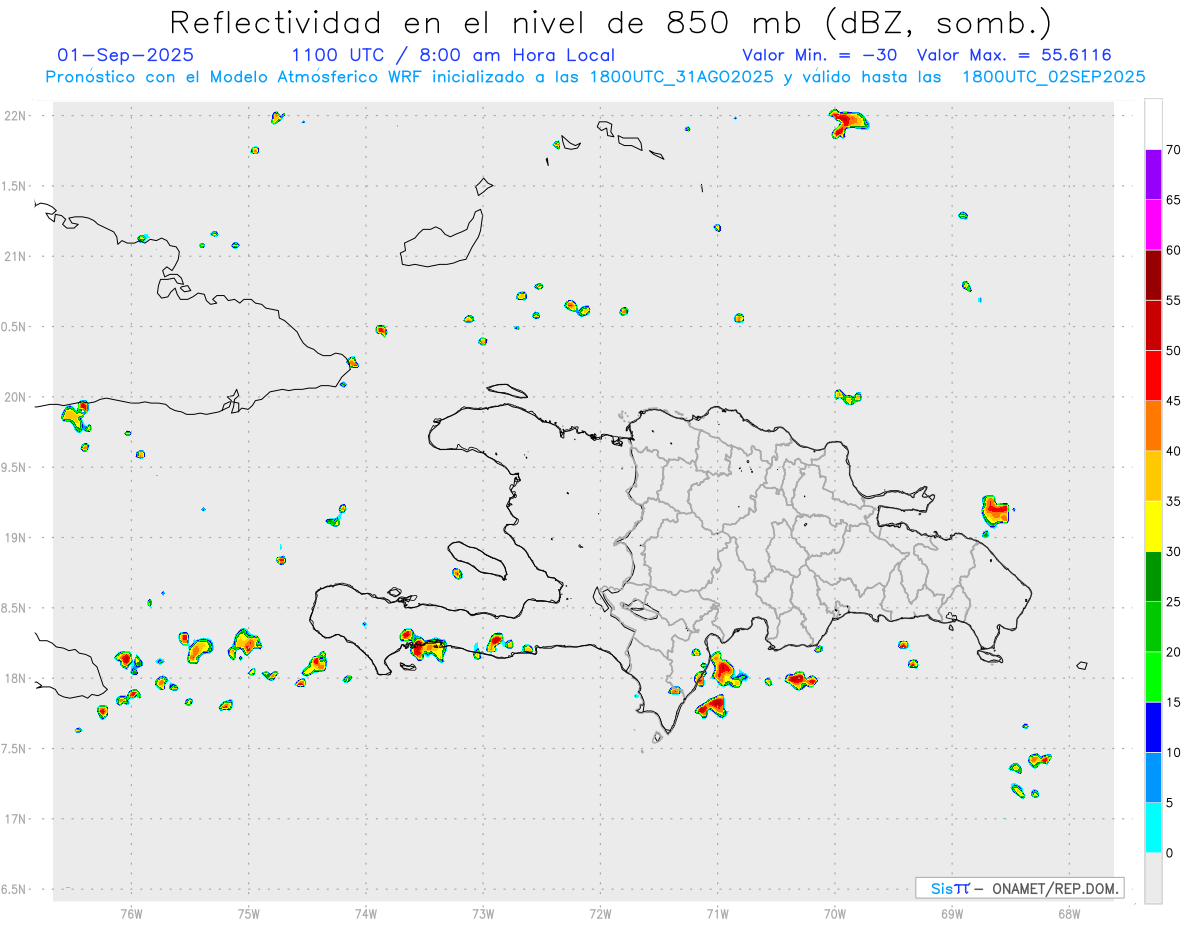Click the longitude axis label '69W'
This screenshot has height=927, width=1200.
(x=952, y=913)
